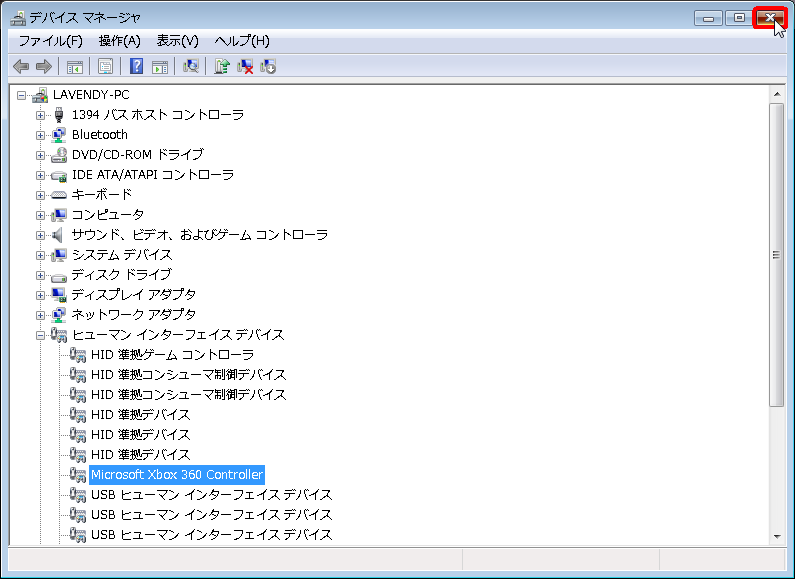Click the Bluetooth category icon
Viewport: 795px width, 579px height.
59,135
